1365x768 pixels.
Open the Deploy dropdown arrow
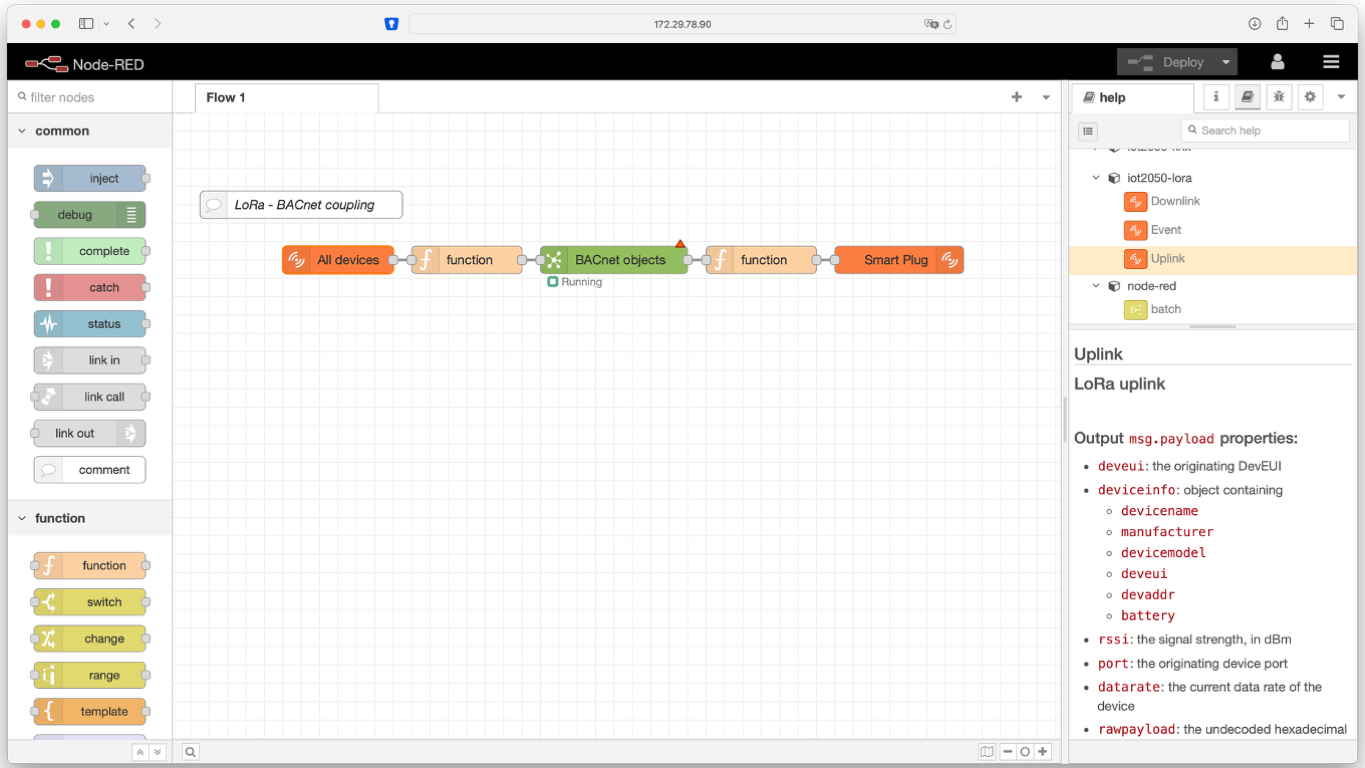pyautogui.click(x=1226, y=62)
